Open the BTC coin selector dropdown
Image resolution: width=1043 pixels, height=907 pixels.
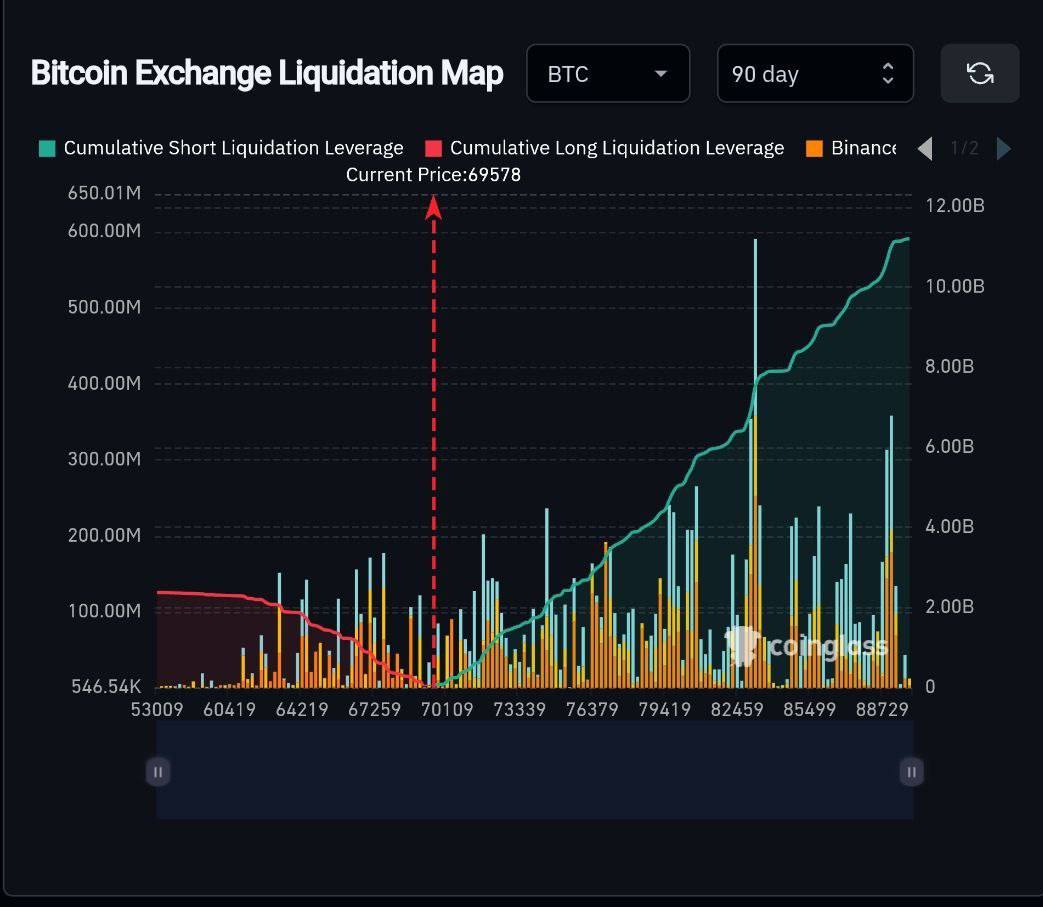point(608,74)
